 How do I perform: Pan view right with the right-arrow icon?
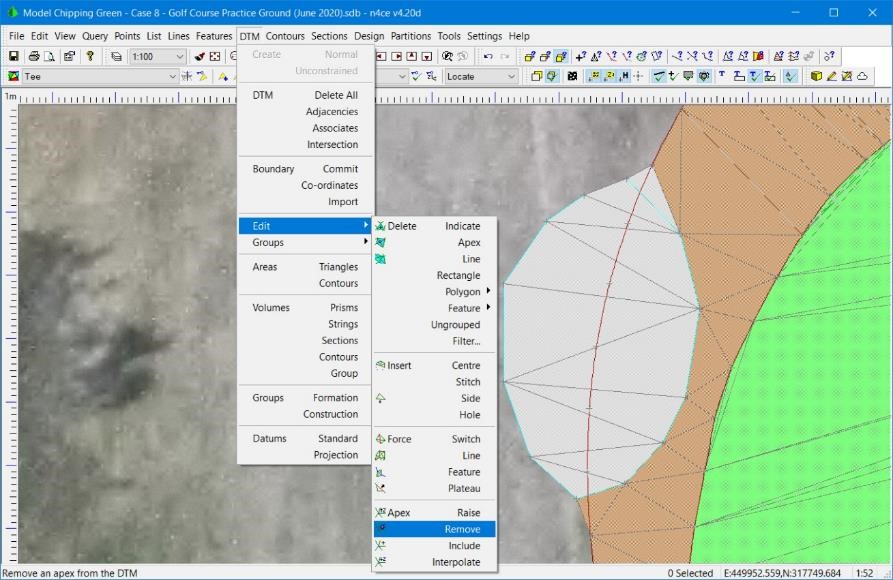click(396, 56)
